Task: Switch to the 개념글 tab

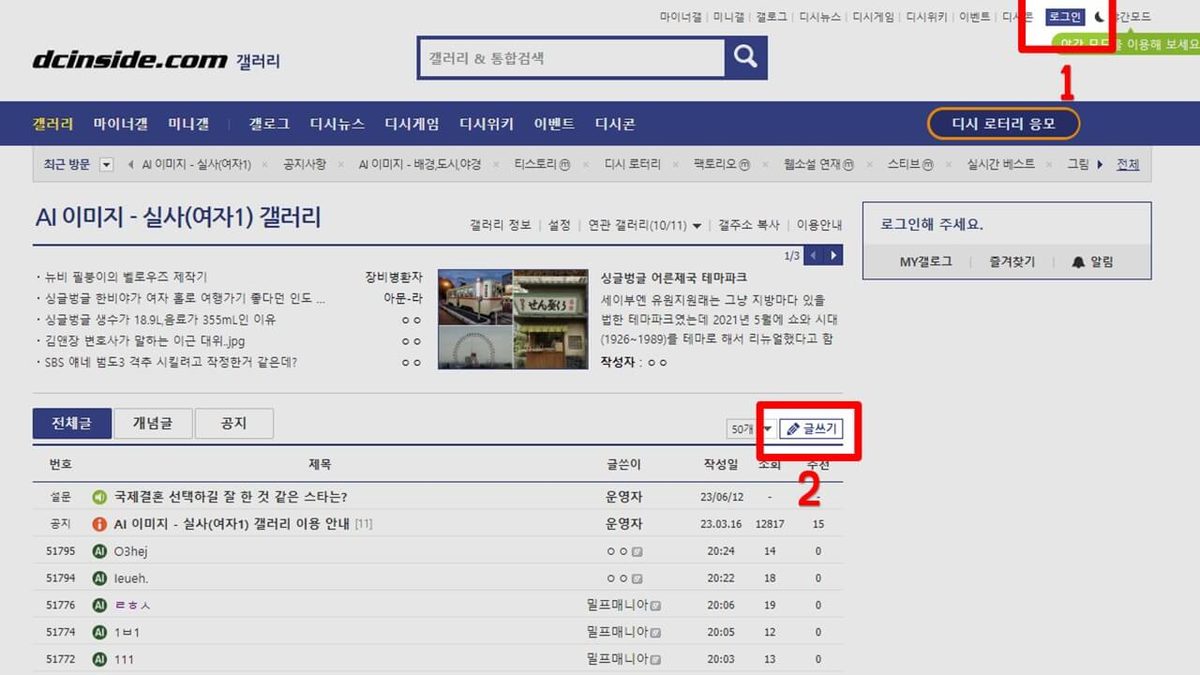Action: [152, 423]
